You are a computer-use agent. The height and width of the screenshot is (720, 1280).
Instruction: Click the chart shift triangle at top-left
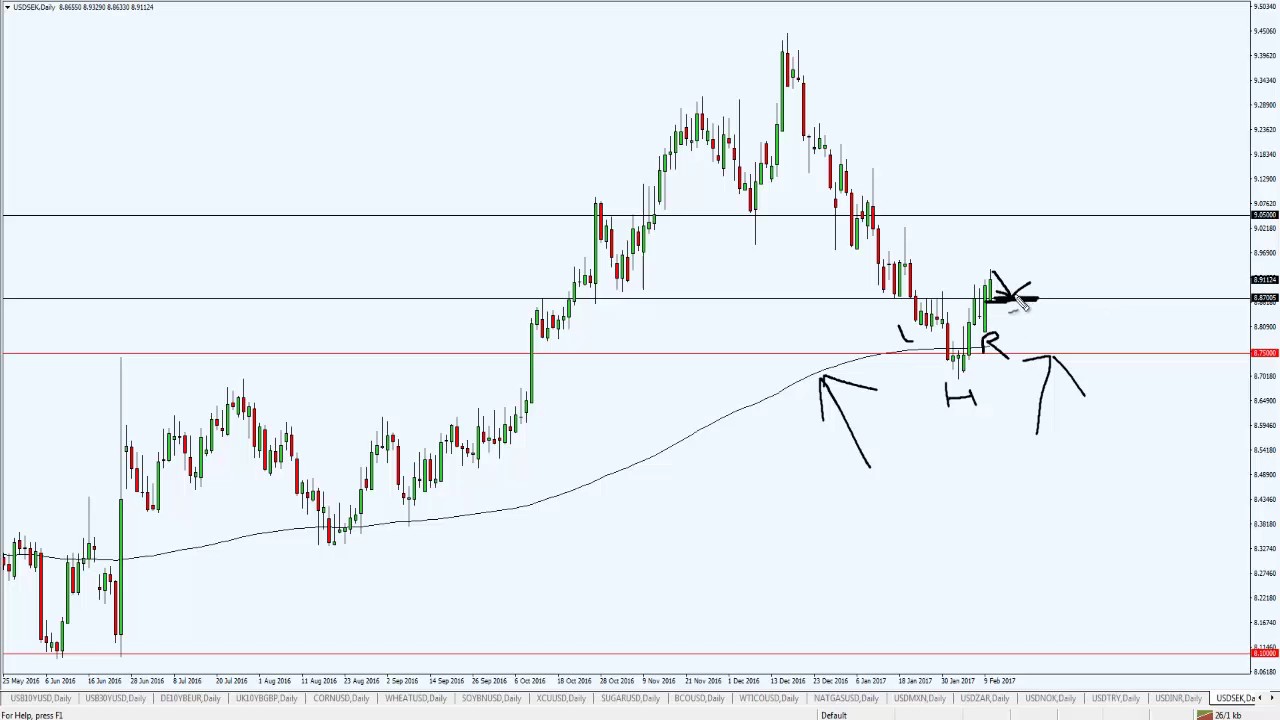click(x=6, y=7)
